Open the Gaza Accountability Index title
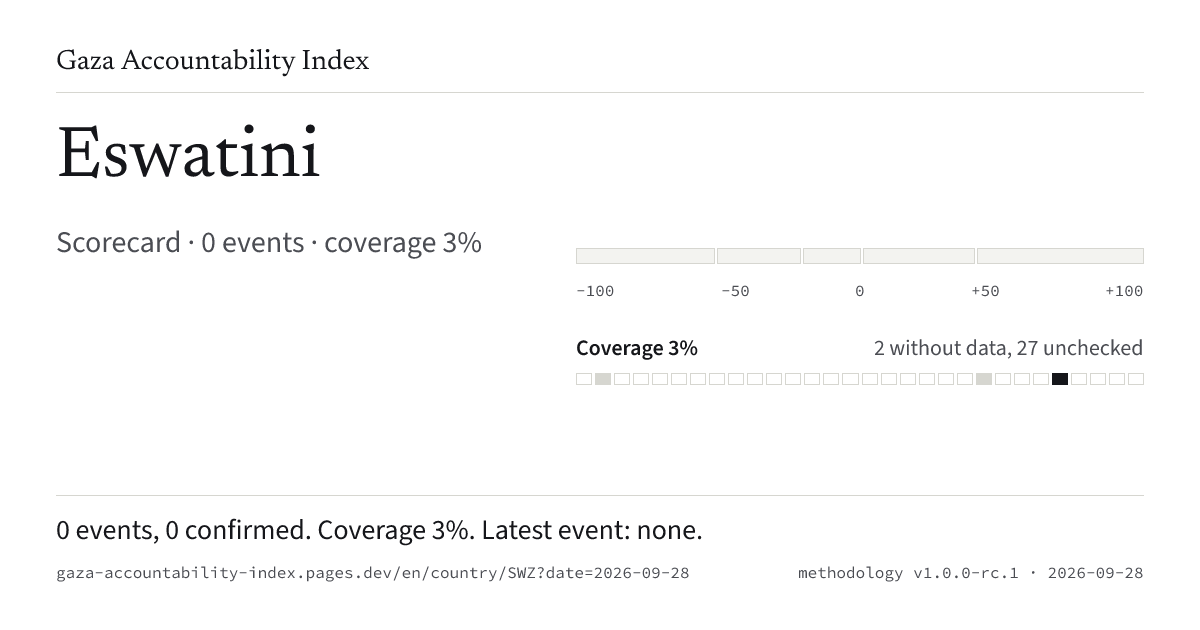The height and width of the screenshot is (630, 1200). (213, 61)
